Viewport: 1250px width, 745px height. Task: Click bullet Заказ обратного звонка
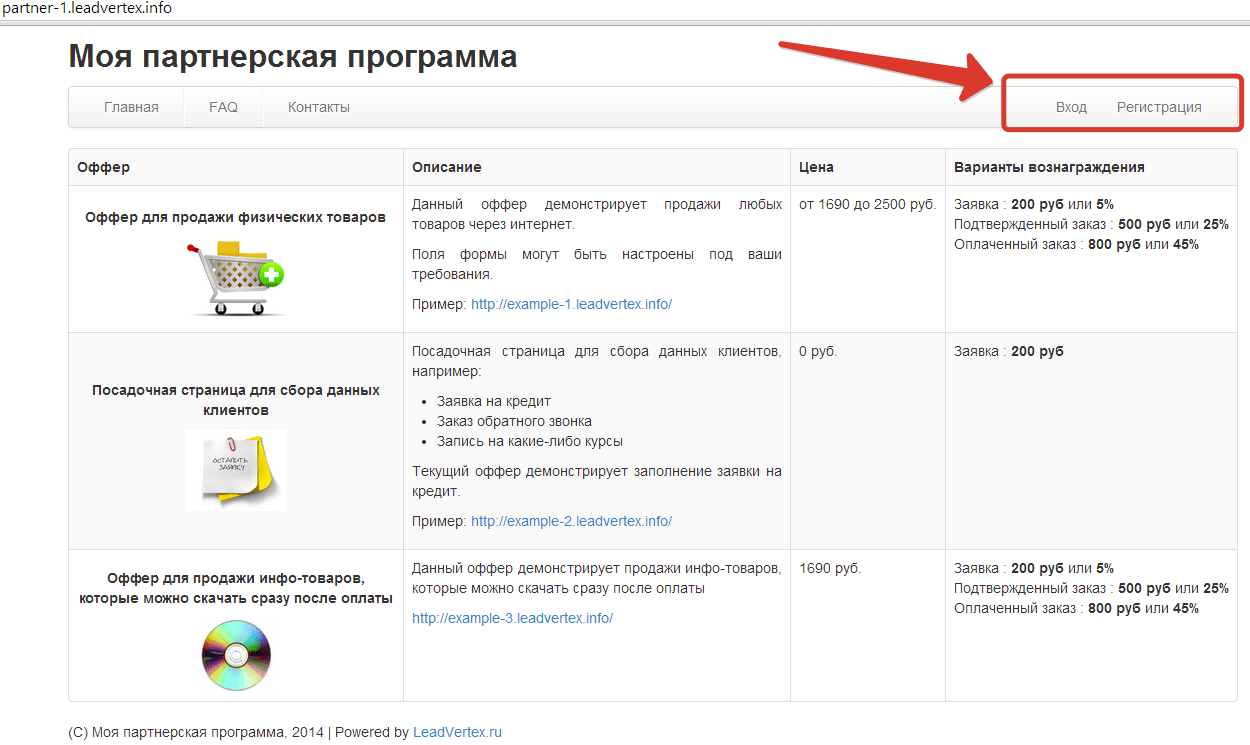tap(514, 421)
